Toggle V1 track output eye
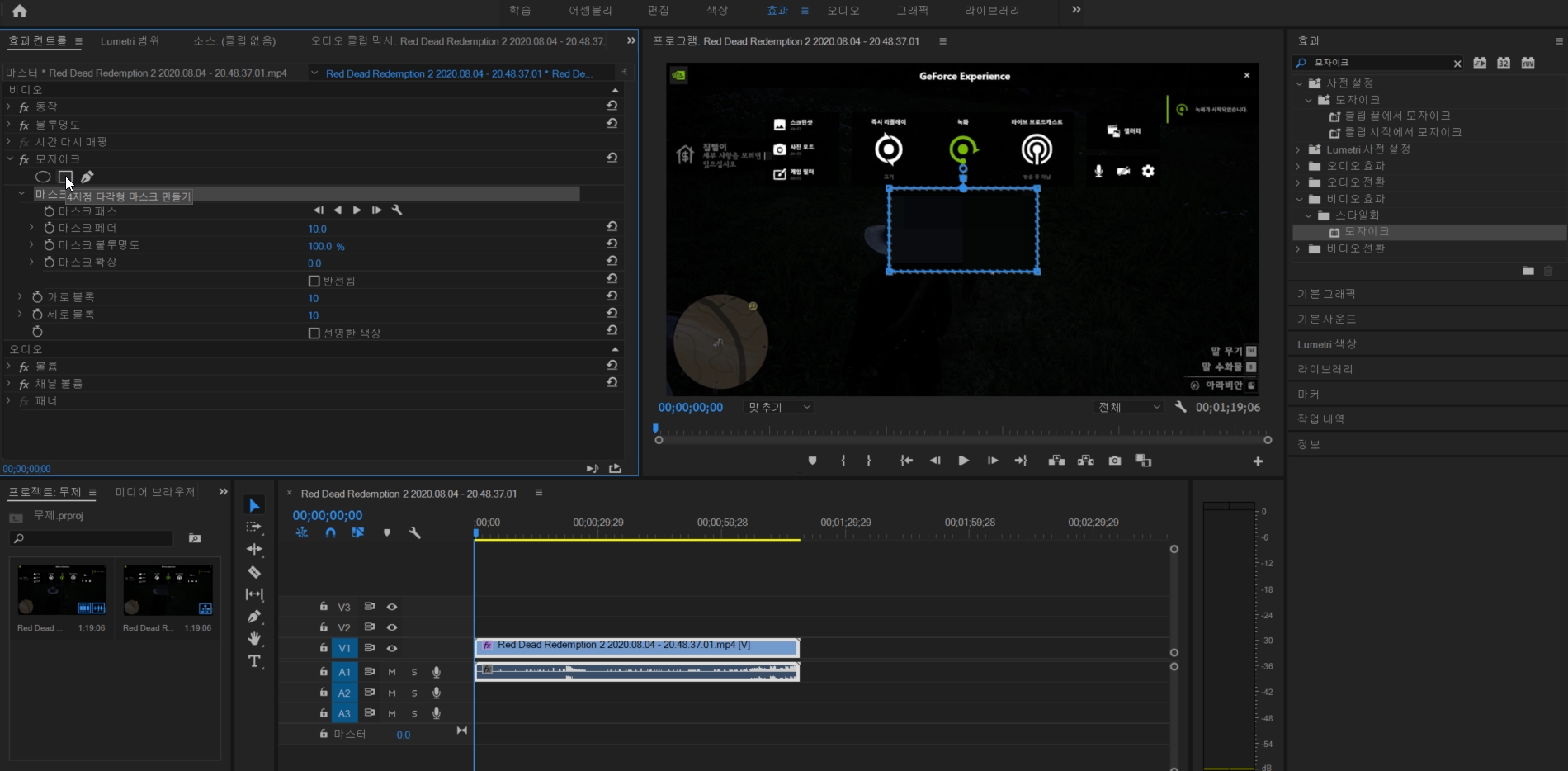This screenshot has height=771, width=1568. 392,649
